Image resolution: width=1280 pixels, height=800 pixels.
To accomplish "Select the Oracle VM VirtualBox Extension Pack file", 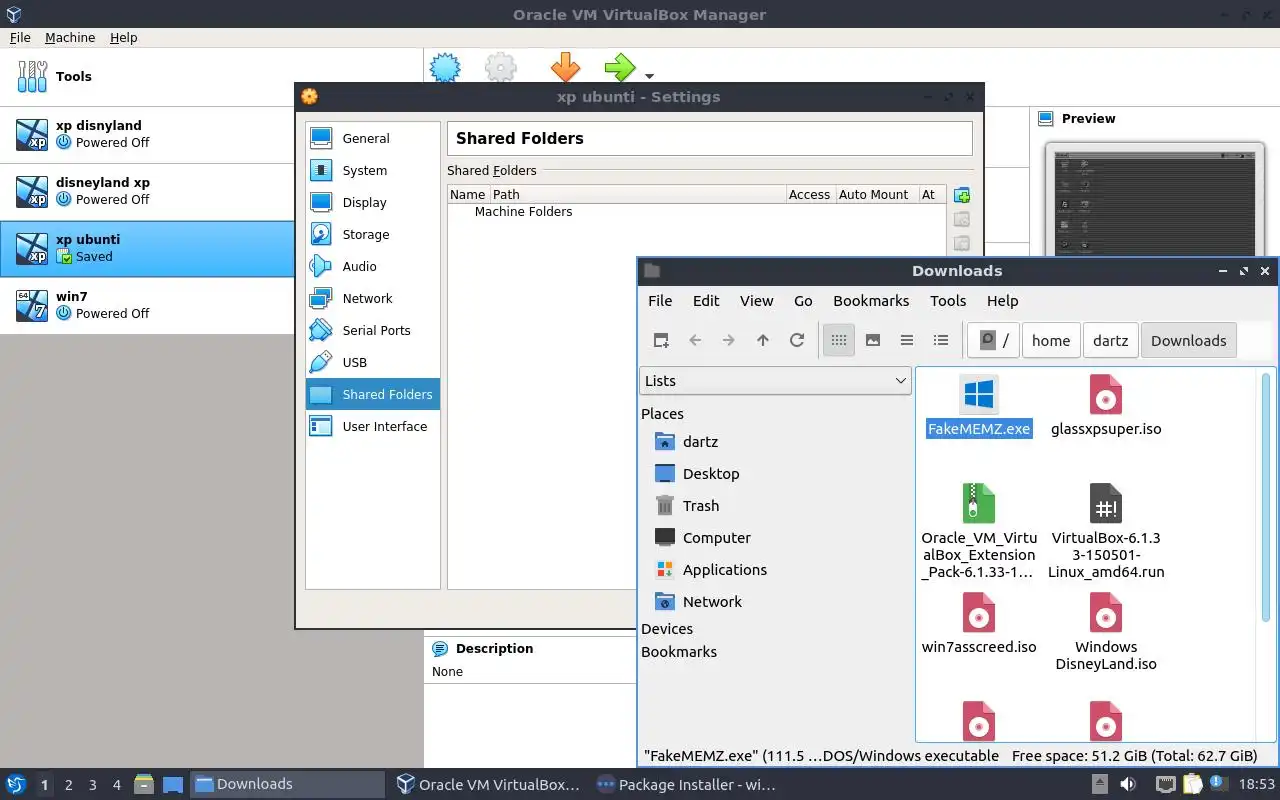I will [x=979, y=531].
